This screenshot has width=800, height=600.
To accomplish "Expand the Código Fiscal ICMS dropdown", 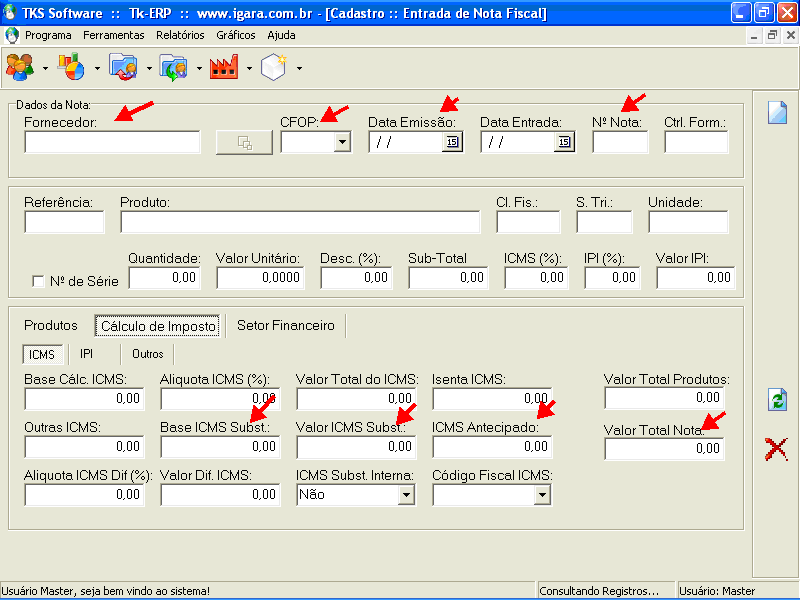I will coord(542,494).
